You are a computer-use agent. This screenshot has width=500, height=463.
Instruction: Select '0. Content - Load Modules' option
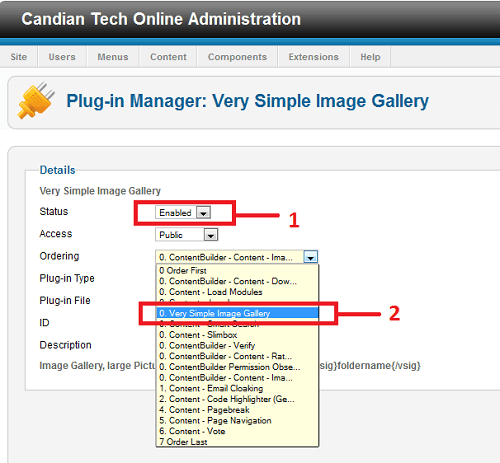tap(237, 292)
